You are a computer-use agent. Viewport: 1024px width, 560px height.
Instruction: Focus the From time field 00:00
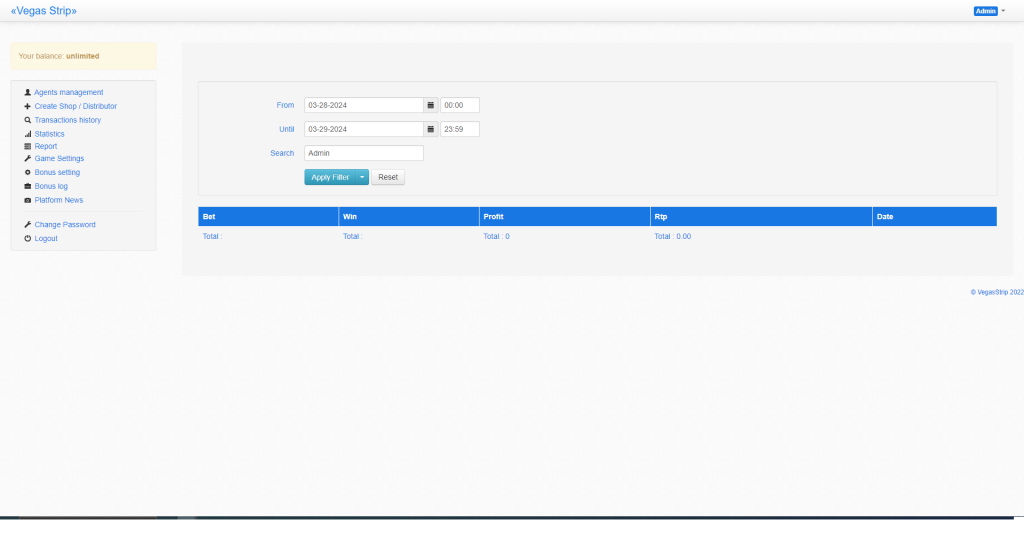[460, 105]
